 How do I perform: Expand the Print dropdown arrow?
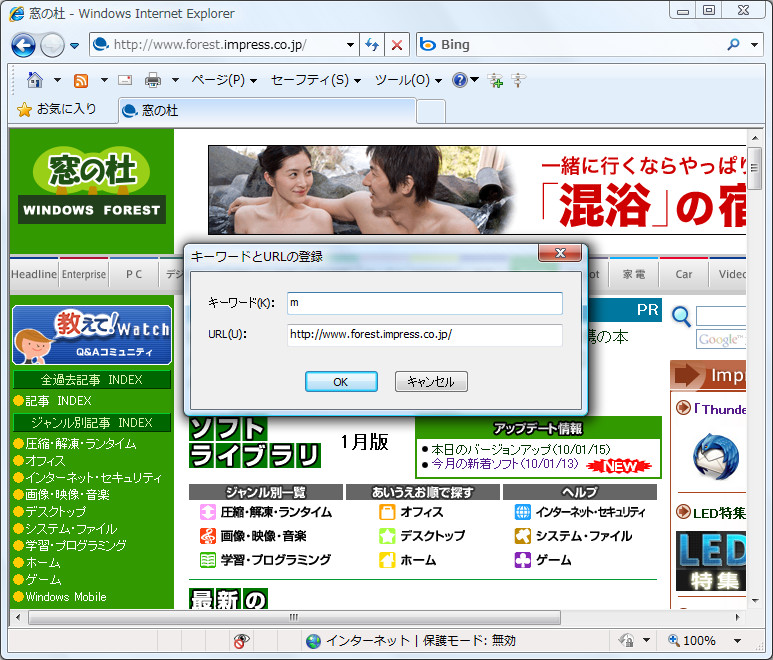pos(175,80)
